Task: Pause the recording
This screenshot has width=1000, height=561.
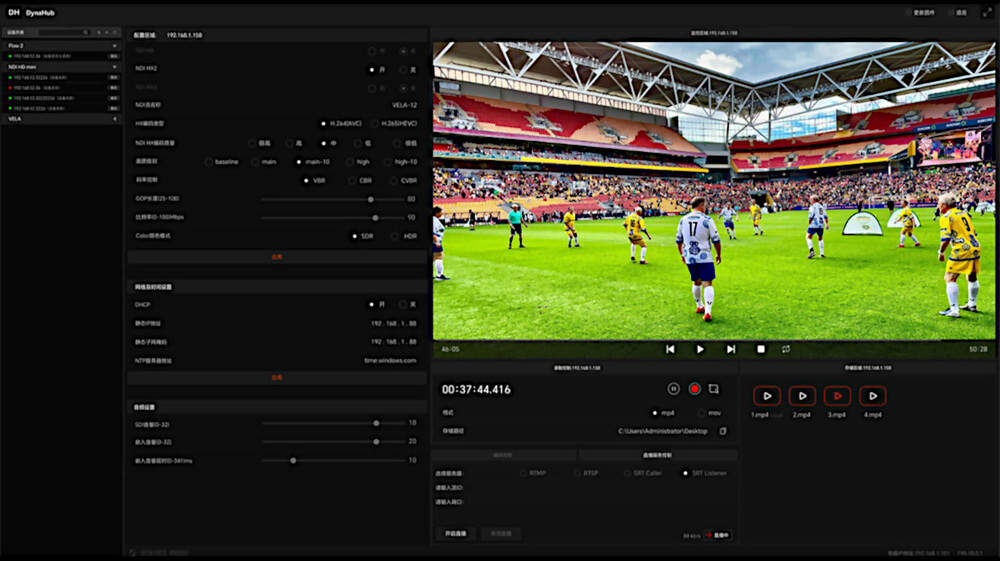Action: pos(673,389)
